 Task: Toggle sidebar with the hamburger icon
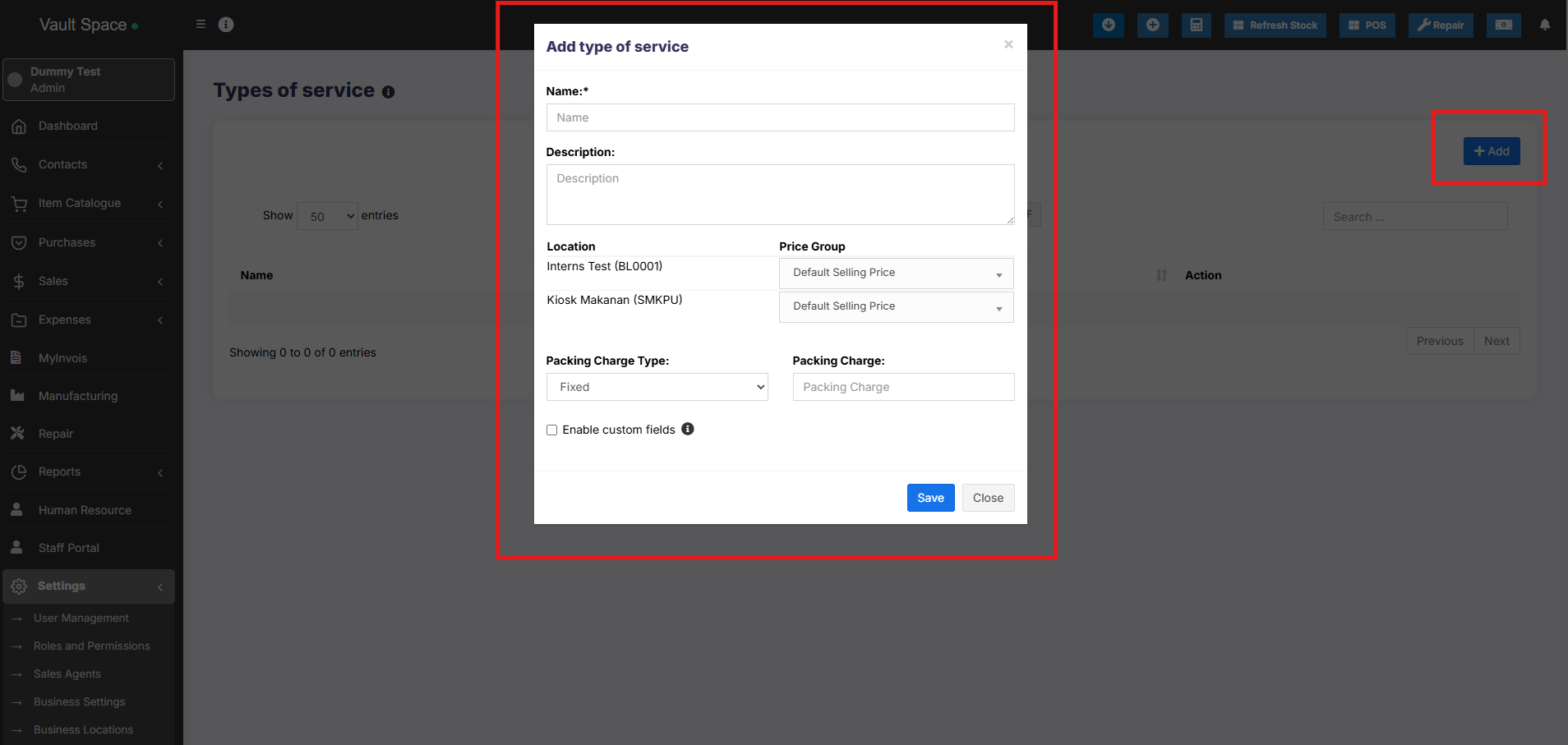201,25
